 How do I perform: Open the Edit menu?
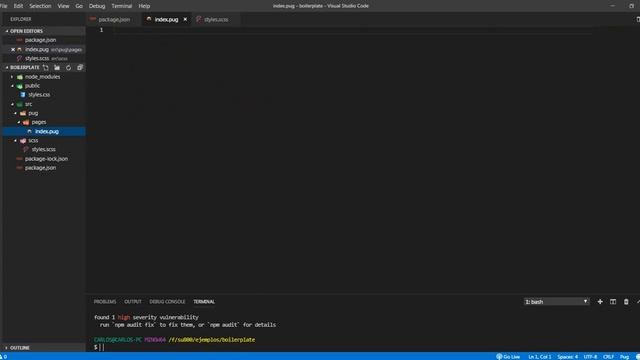[18, 6]
